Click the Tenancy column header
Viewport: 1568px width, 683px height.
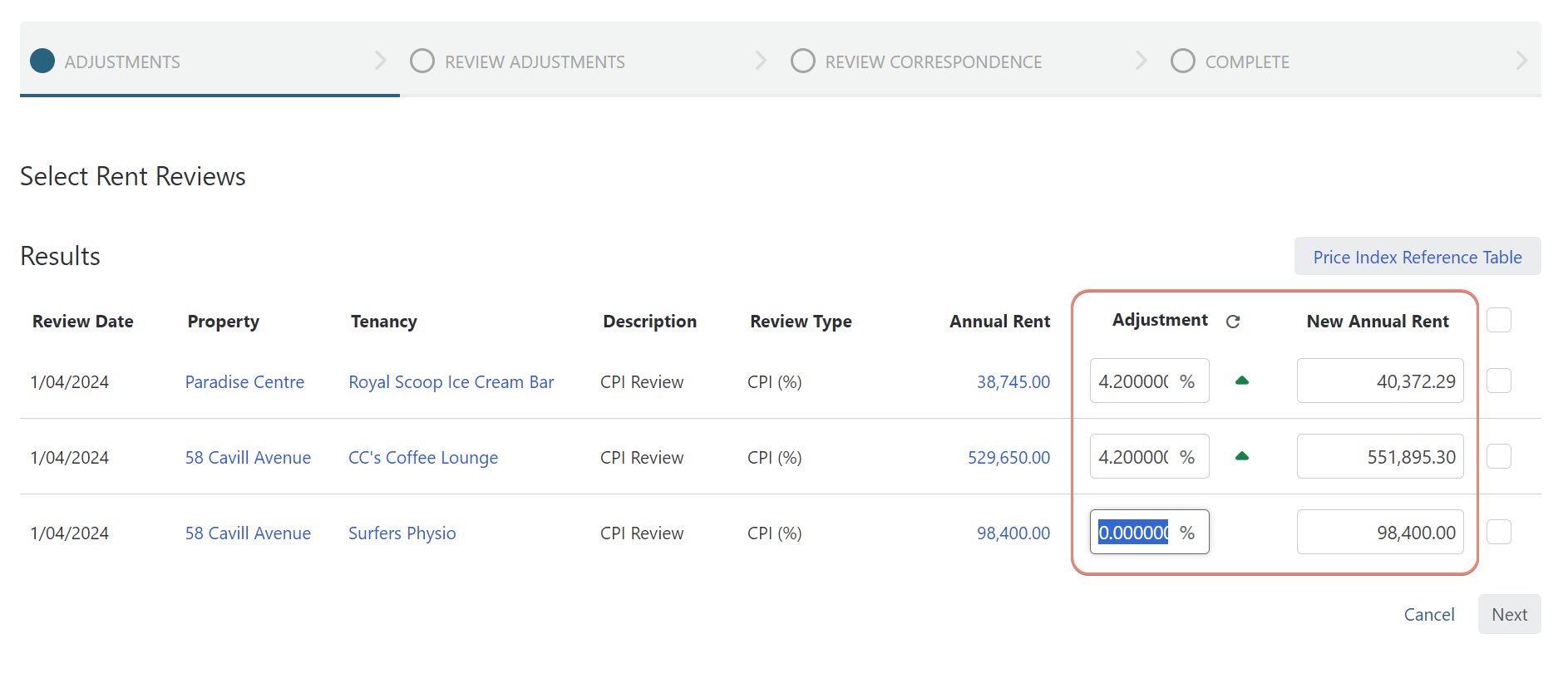click(383, 322)
